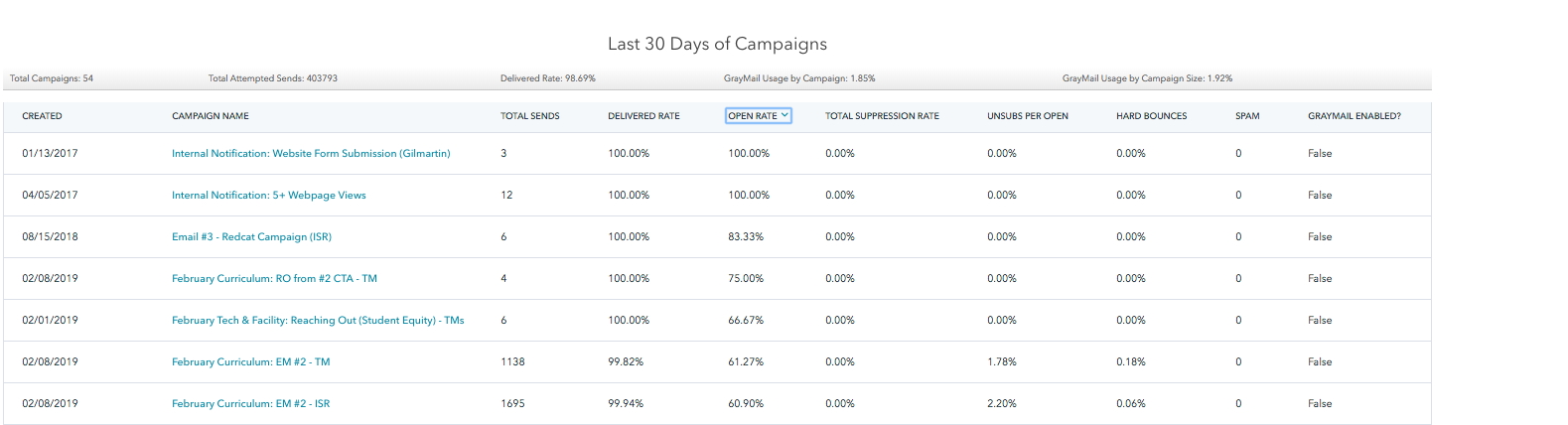Click the Delivered Rate column header
Image resolution: width=1568 pixels, height=425 pixels.
pyautogui.click(x=643, y=116)
